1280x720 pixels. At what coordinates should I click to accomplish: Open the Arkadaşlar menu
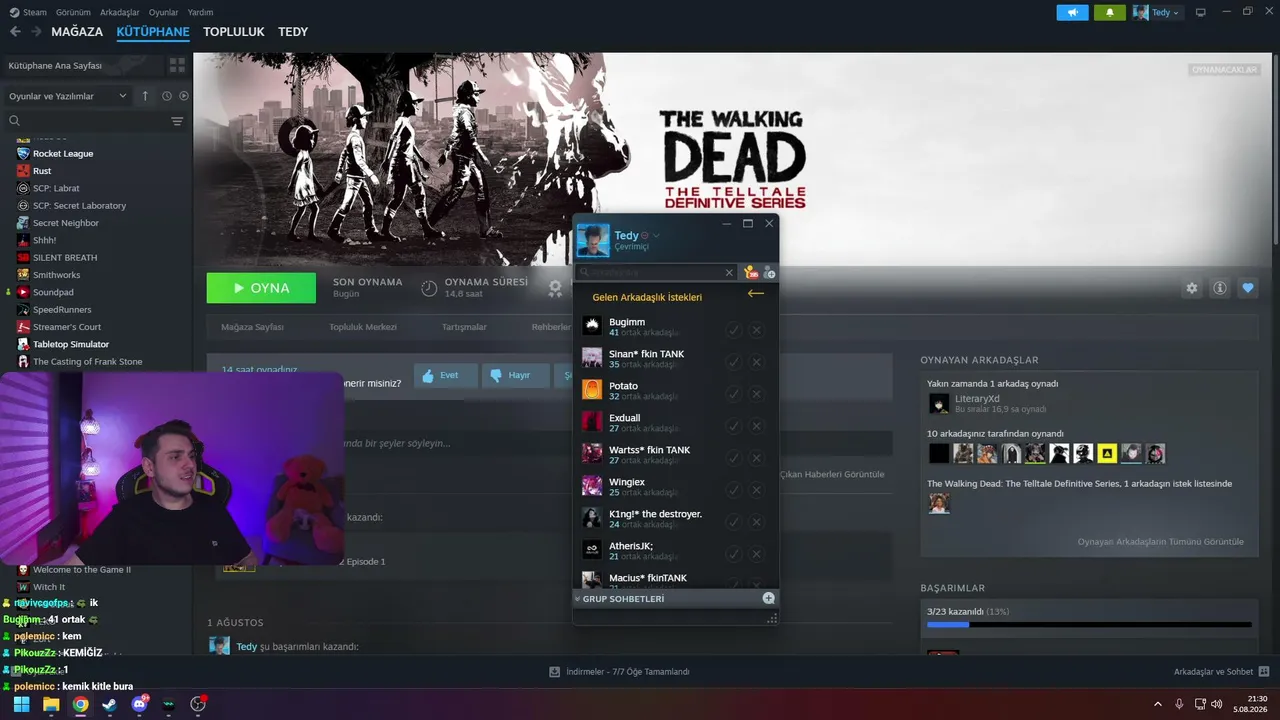pos(121,12)
